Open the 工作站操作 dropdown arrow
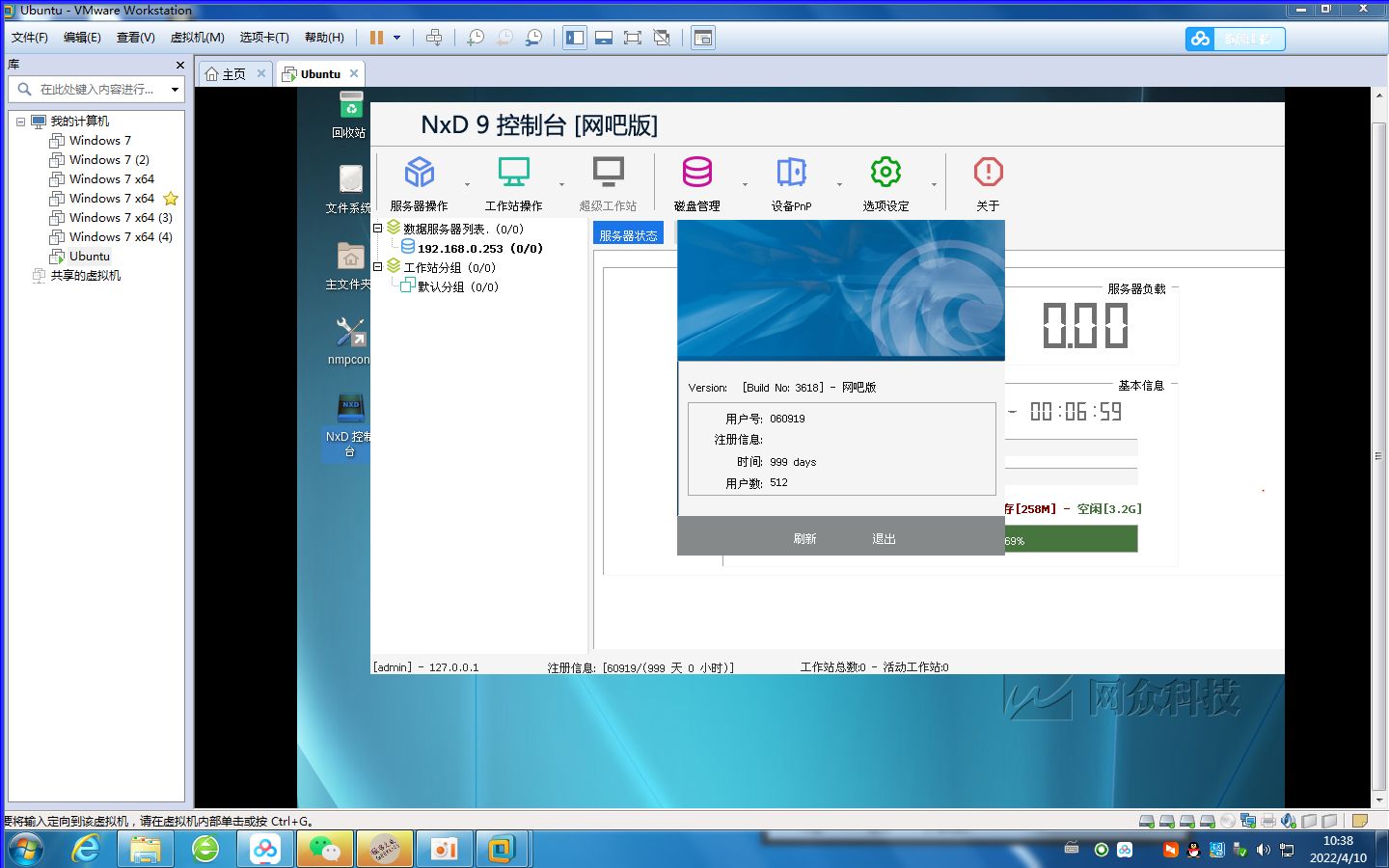 coord(562,184)
